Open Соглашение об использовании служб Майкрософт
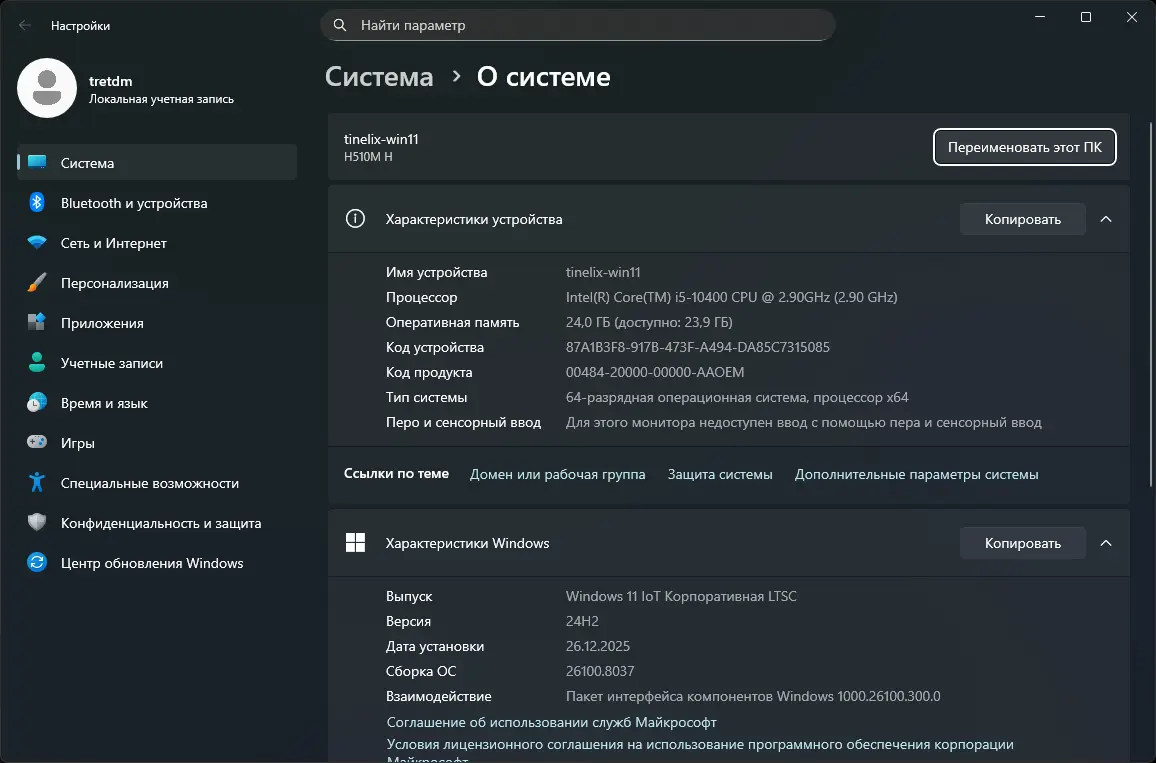1156x763 pixels. click(551, 722)
